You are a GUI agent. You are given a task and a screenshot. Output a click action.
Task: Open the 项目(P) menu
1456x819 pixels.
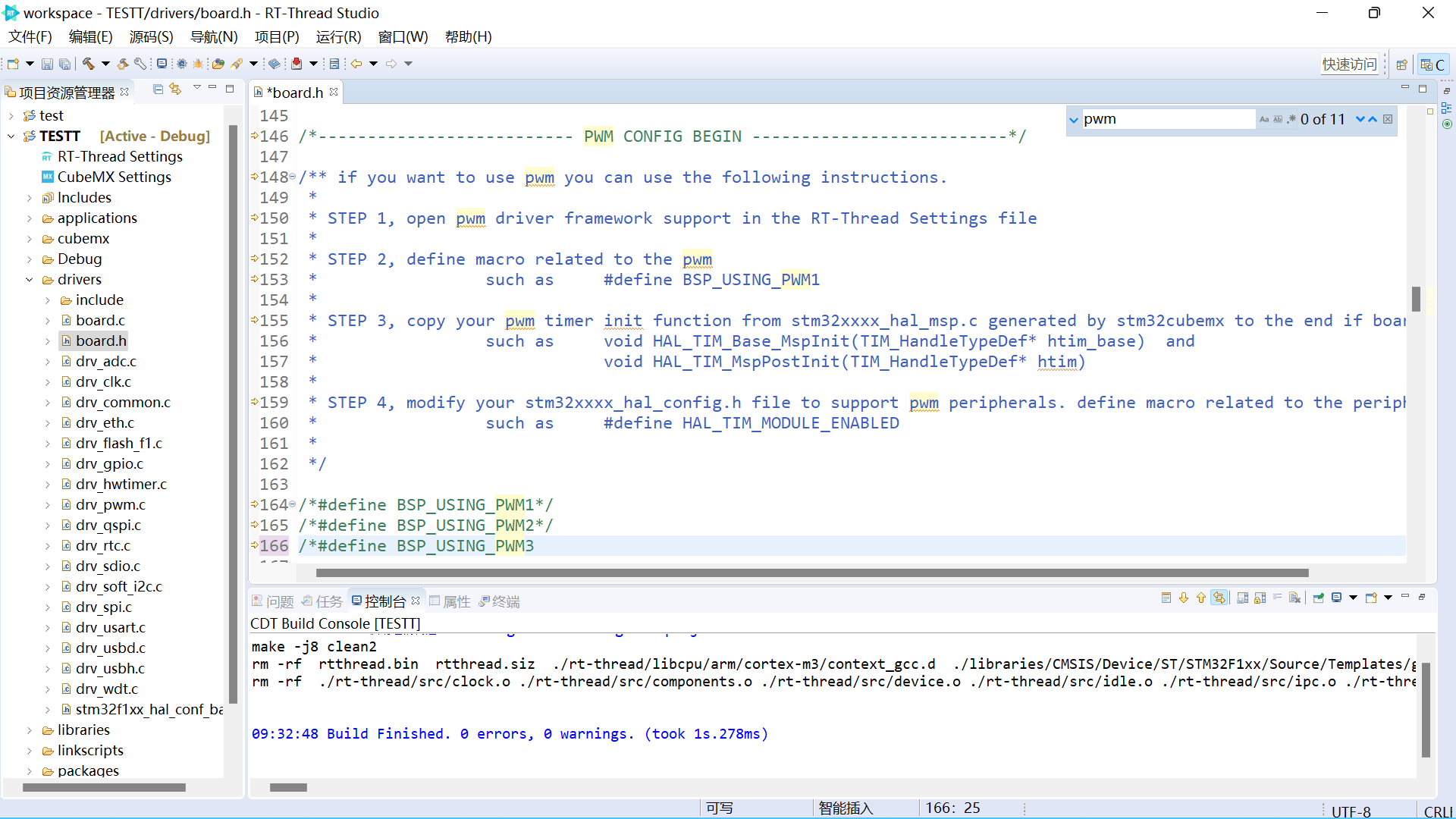pyautogui.click(x=276, y=36)
